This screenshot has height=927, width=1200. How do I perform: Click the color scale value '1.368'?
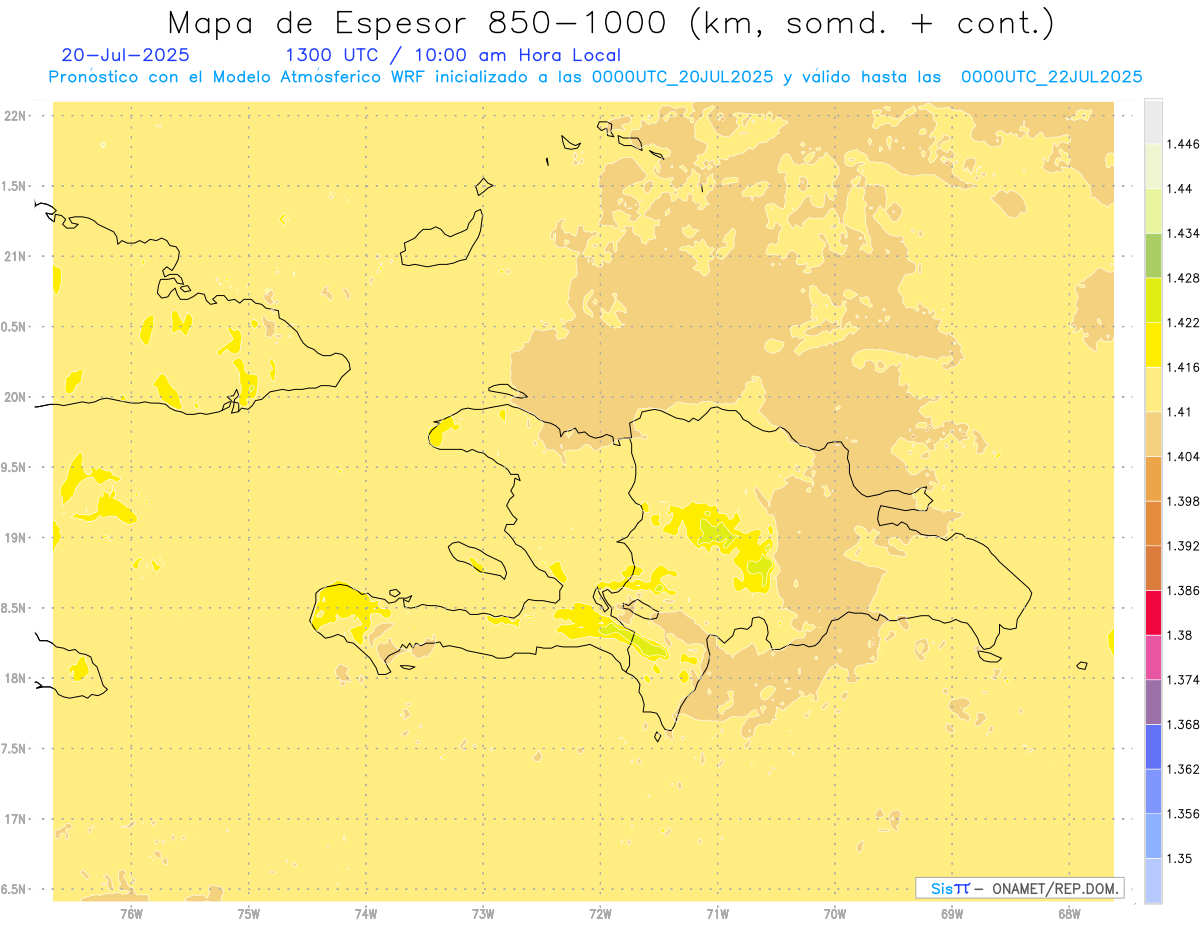pyautogui.click(x=1182, y=725)
